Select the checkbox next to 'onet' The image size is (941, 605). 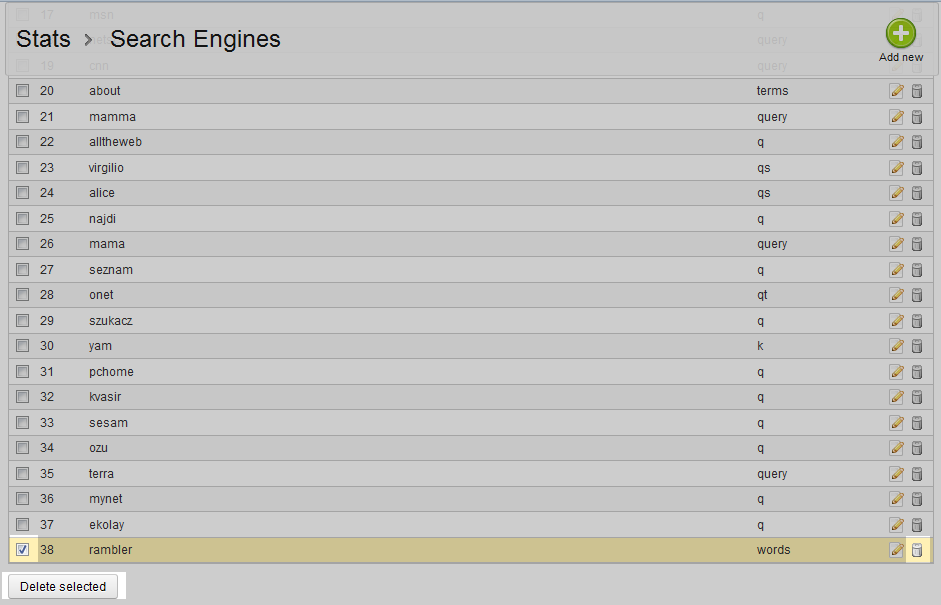click(x=23, y=295)
